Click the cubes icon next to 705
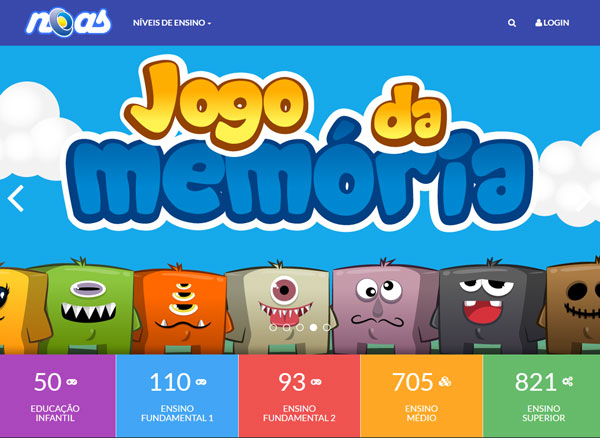This screenshot has height=438, width=600. click(x=445, y=381)
